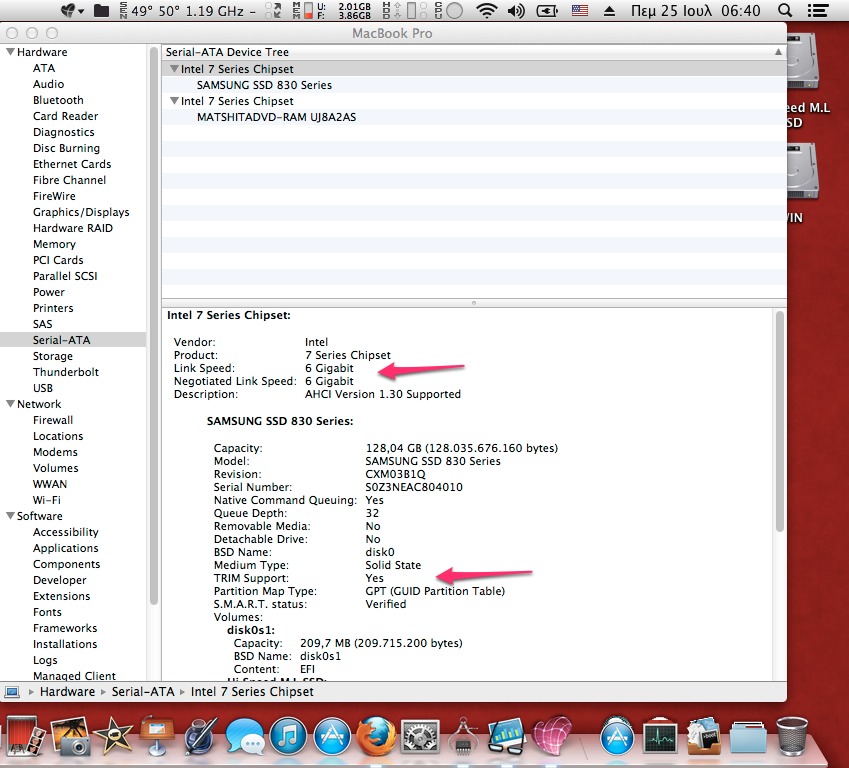The width and height of the screenshot is (849, 768).
Task: Collapse the Hardware section triangle
Action: tap(10, 52)
